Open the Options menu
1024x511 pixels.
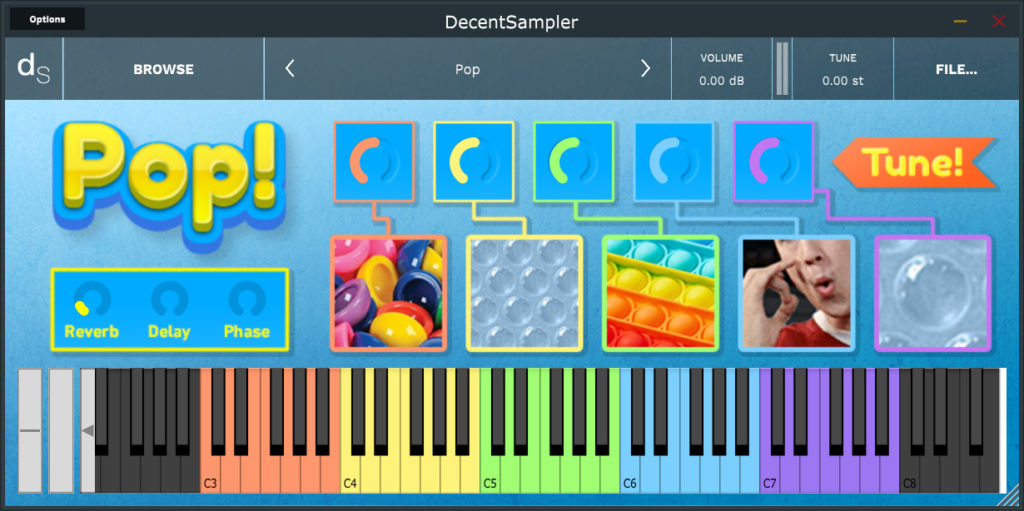pyautogui.click(x=47, y=19)
